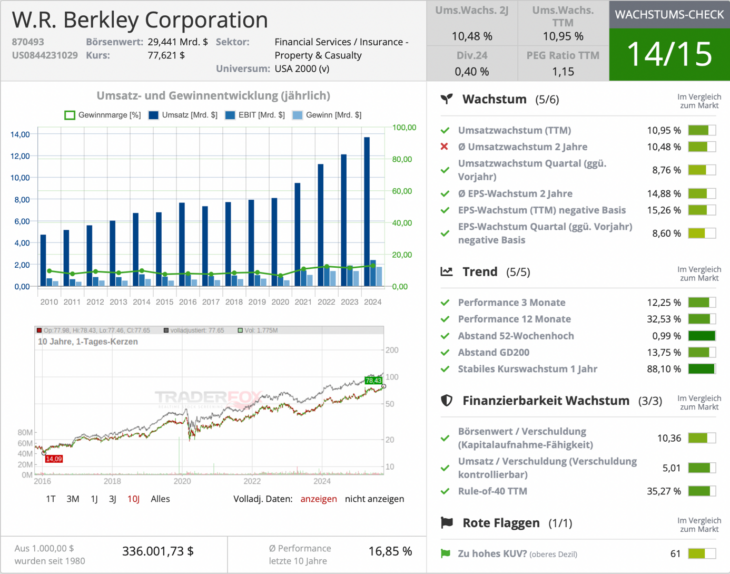Switch chart range to 3M

pos(72,498)
